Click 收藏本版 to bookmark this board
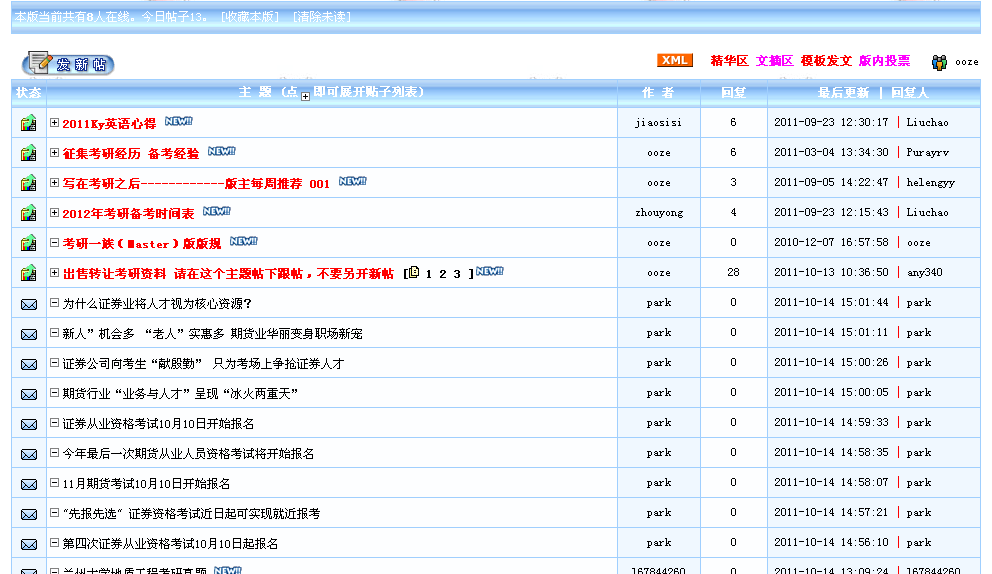The image size is (992, 574). (x=250, y=17)
